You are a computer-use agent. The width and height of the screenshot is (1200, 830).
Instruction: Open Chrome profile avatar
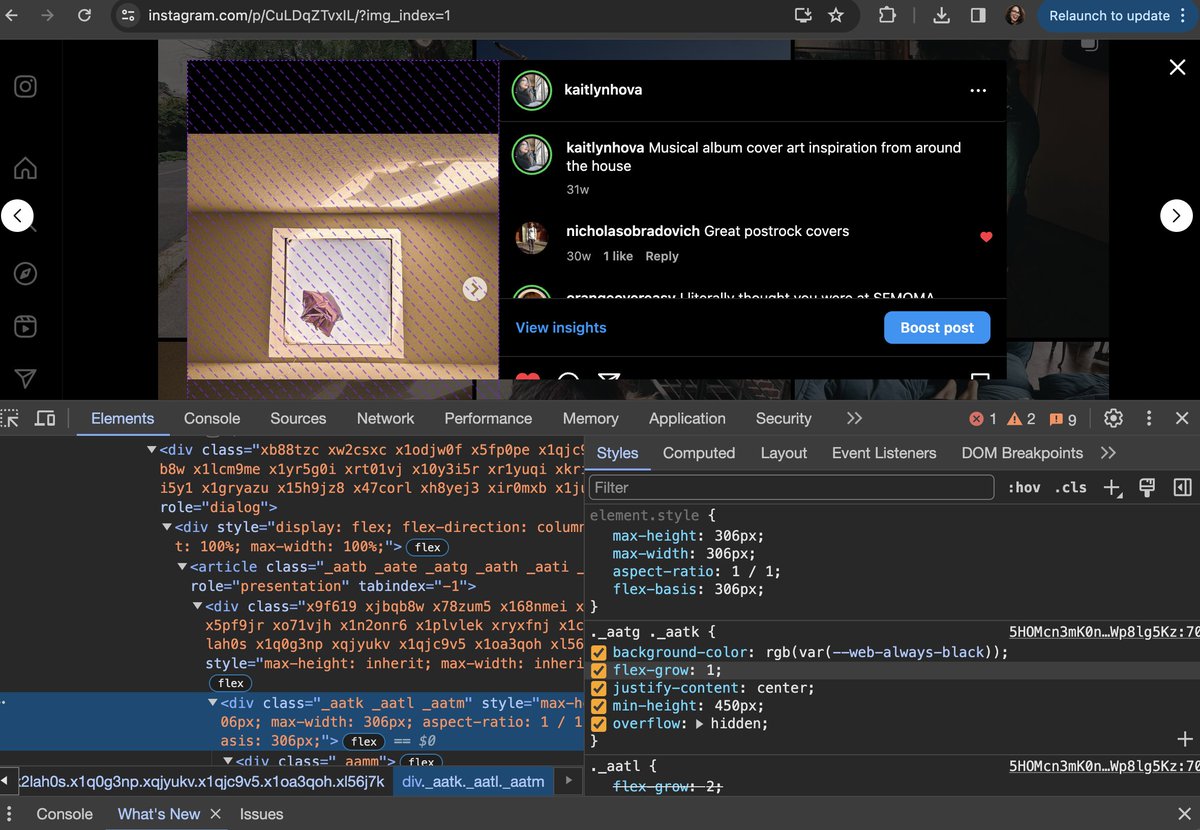[1014, 15]
